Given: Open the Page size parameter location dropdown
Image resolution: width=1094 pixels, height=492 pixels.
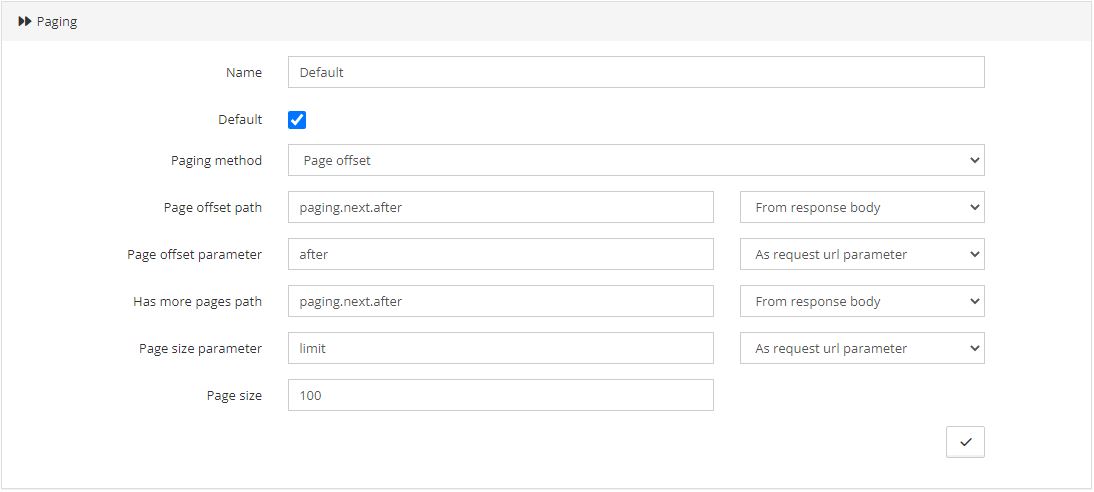Looking at the screenshot, I should pyautogui.click(x=862, y=348).
